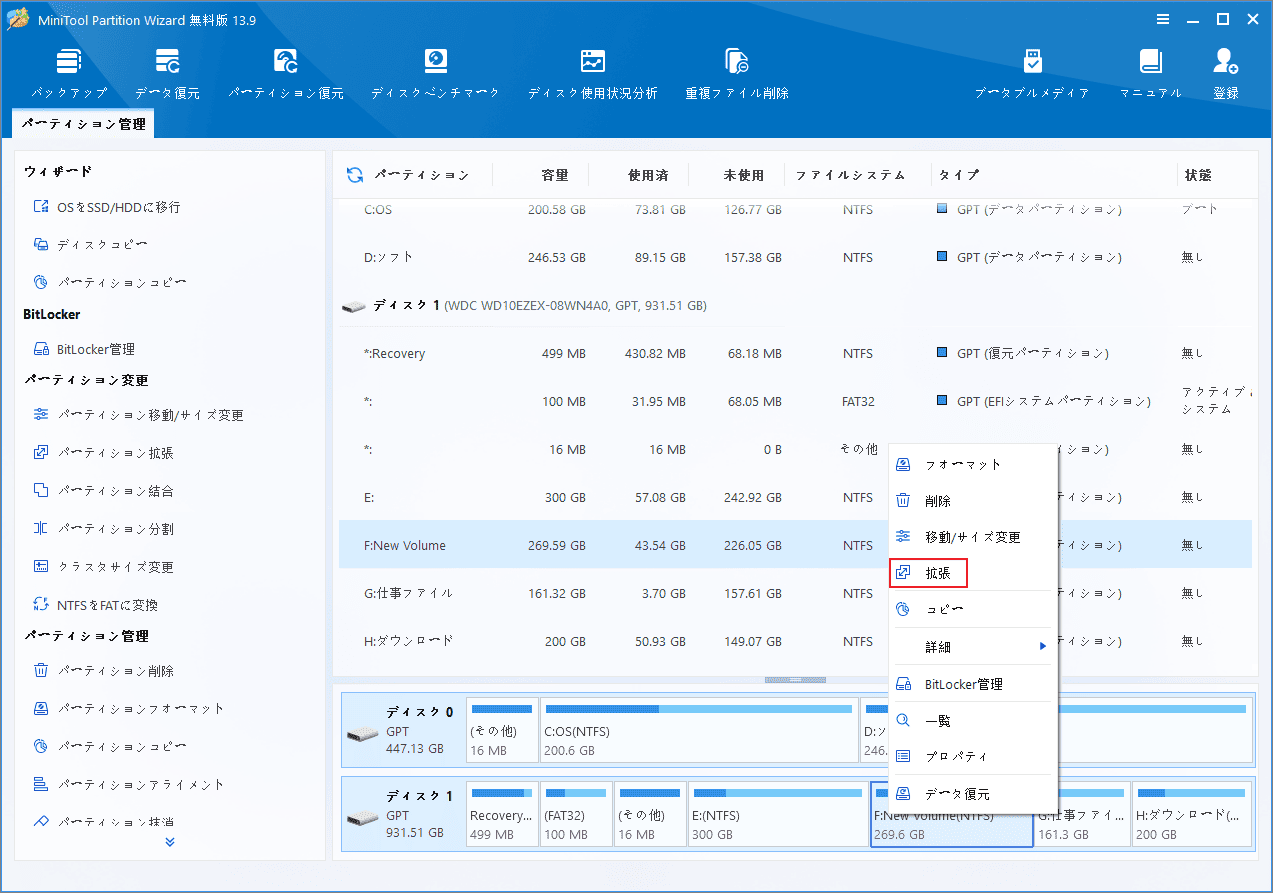Open ディスクベンチマーク tool
The image size is (1273, 893).
435,73
